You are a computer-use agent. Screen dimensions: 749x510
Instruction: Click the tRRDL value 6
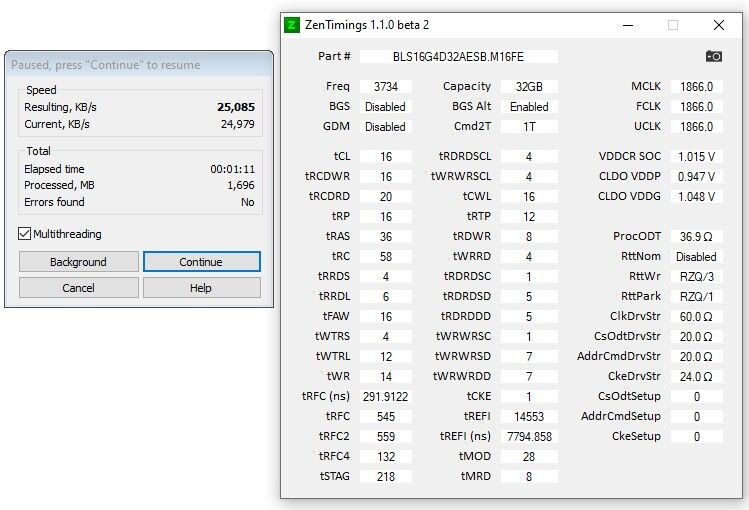[x=386, y=297]
